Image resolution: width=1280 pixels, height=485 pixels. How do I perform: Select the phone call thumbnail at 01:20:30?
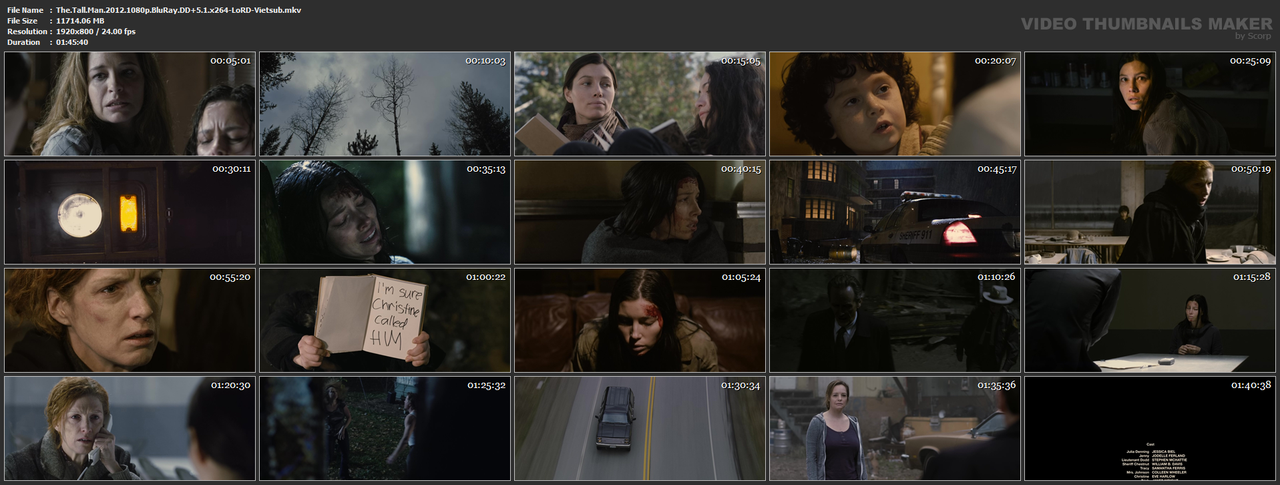click(130, 427)
